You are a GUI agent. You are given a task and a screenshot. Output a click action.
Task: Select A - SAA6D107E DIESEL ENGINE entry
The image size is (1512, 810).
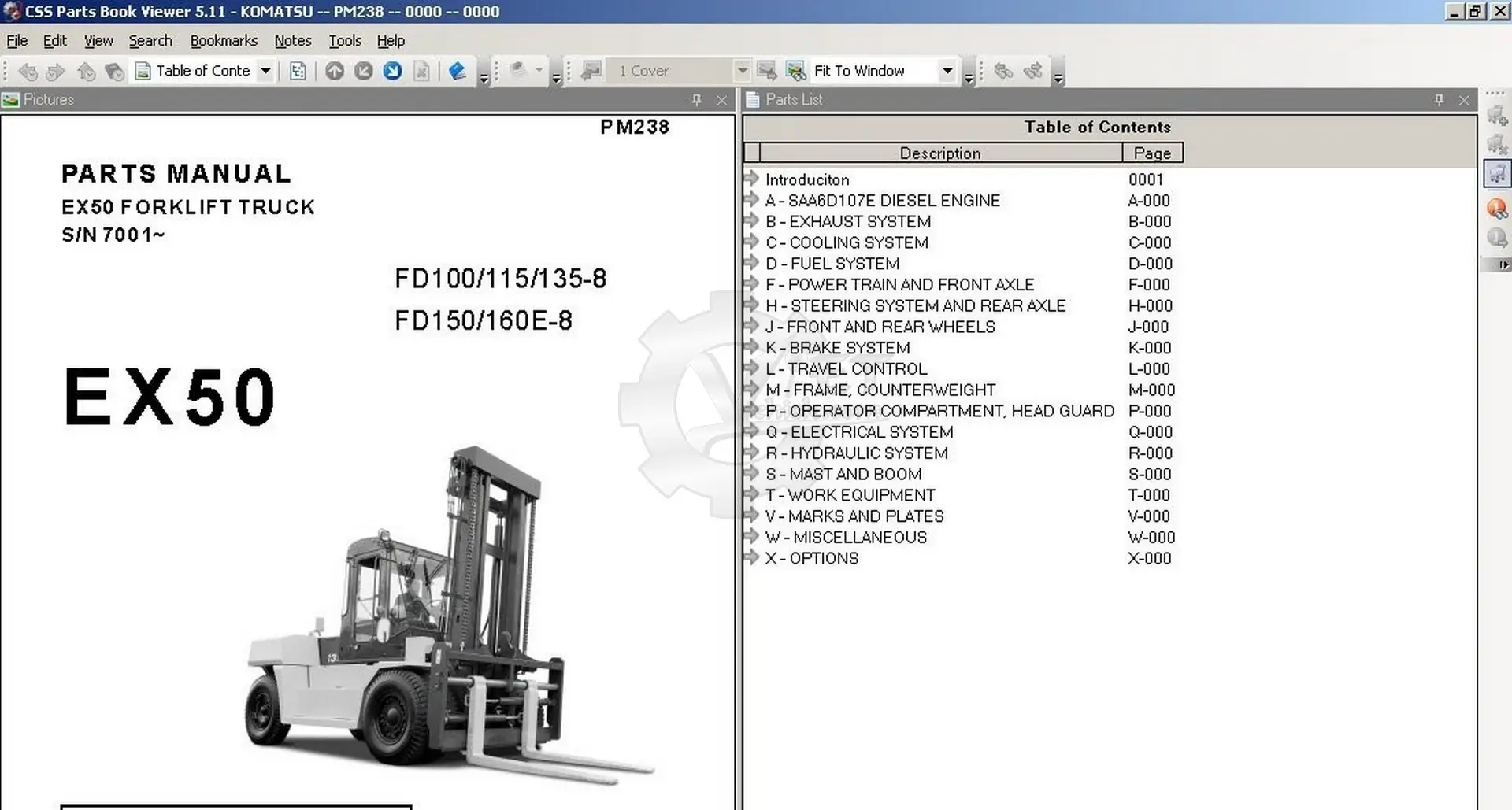point(882,201)
